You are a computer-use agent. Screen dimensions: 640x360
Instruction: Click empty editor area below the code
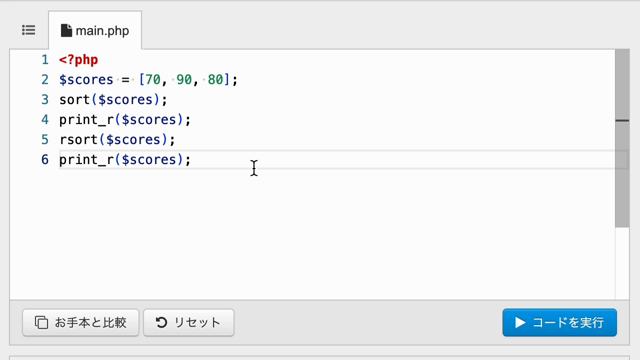point(312,235)
